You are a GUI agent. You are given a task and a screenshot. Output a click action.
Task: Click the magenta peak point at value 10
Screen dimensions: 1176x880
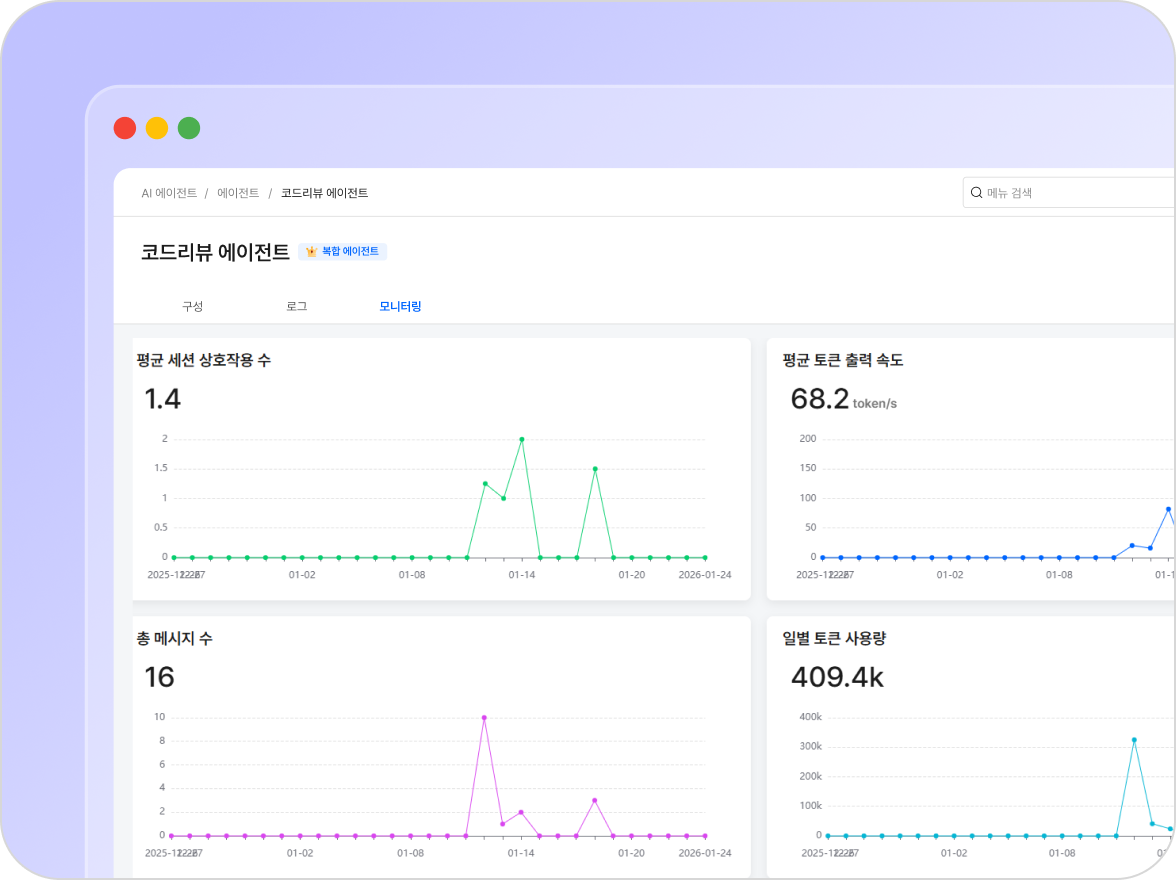pyautogui.click(x=484, y=717)
